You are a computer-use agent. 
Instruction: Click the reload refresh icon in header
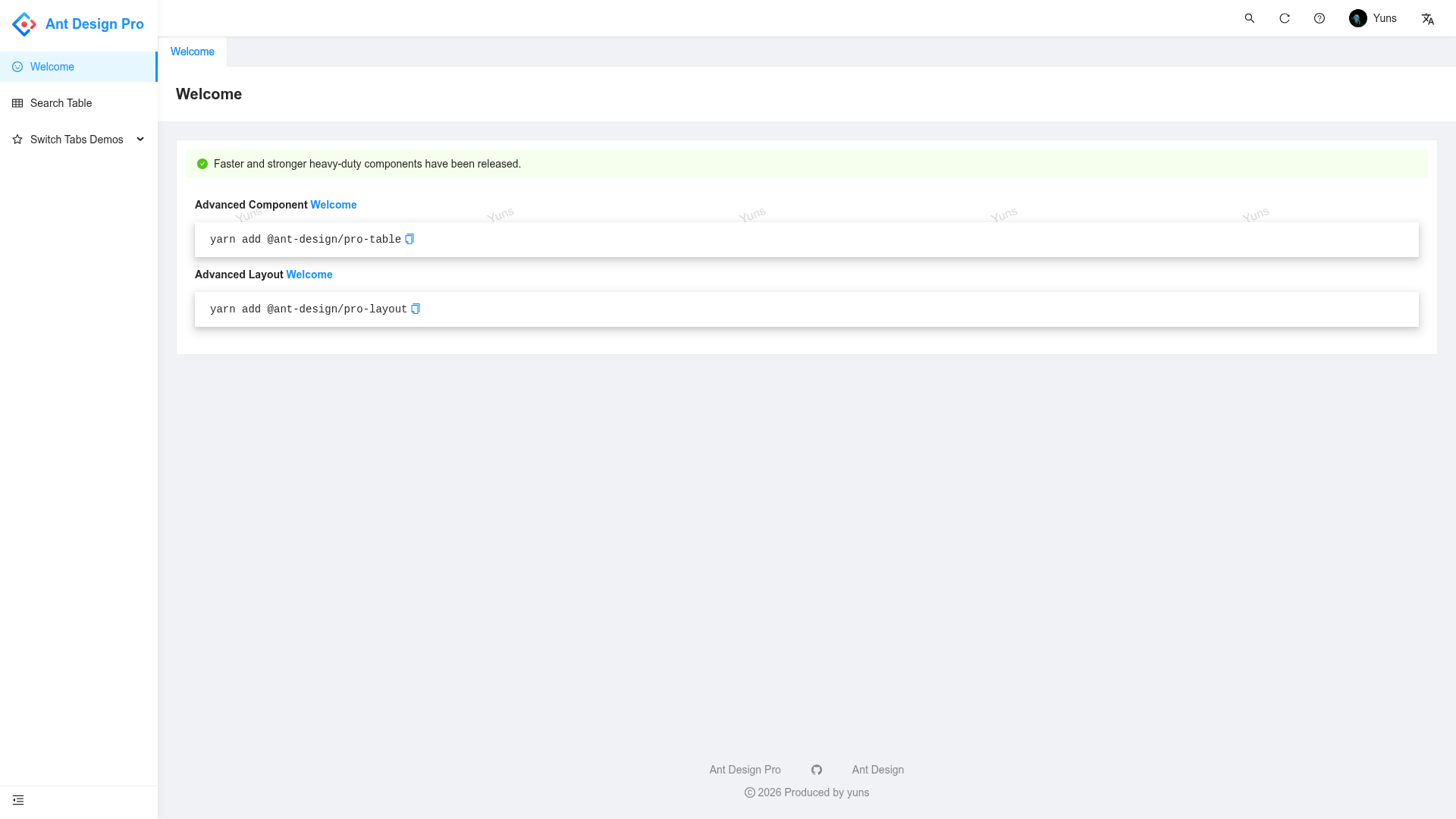pos(1285,18)
